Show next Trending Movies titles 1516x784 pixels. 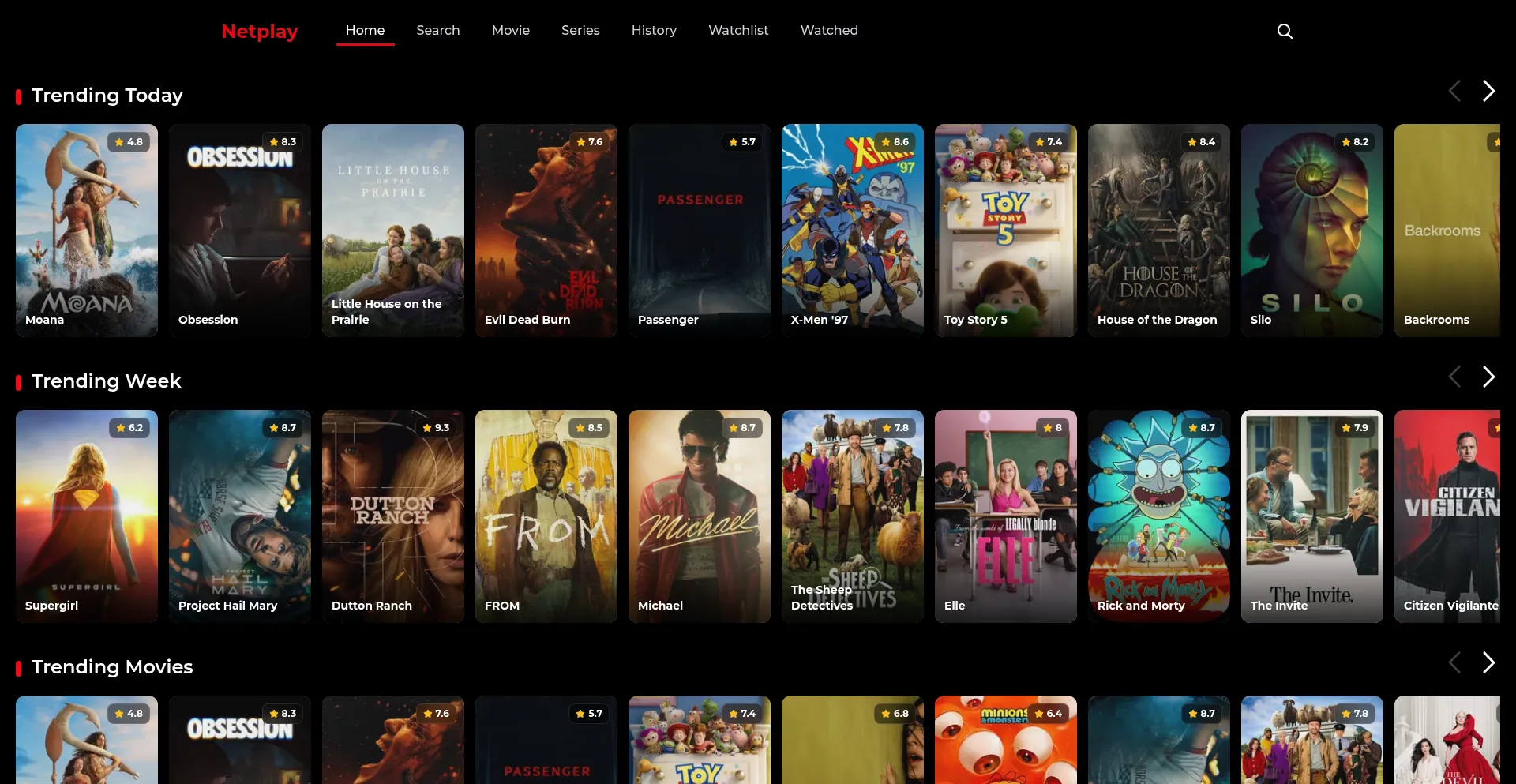1488,662
